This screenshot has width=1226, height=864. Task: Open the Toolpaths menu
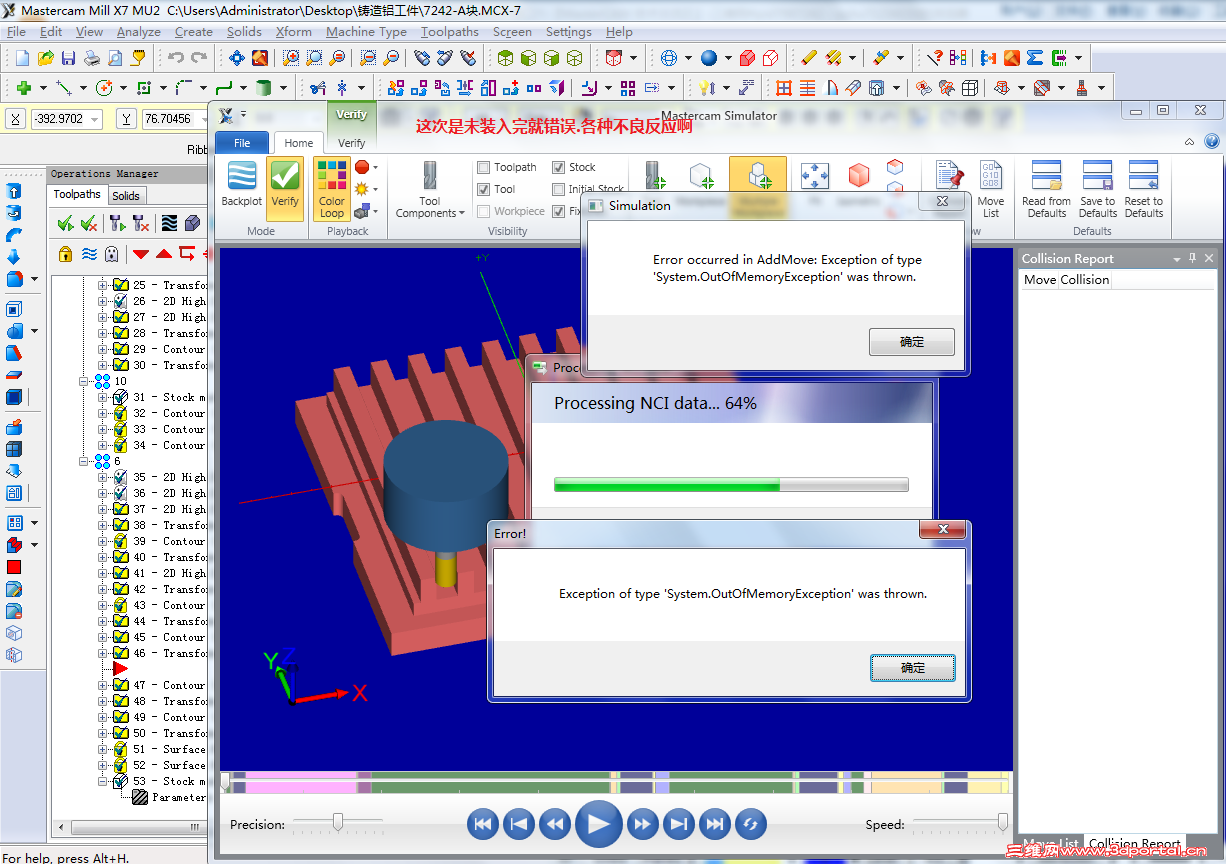[449, 32]
